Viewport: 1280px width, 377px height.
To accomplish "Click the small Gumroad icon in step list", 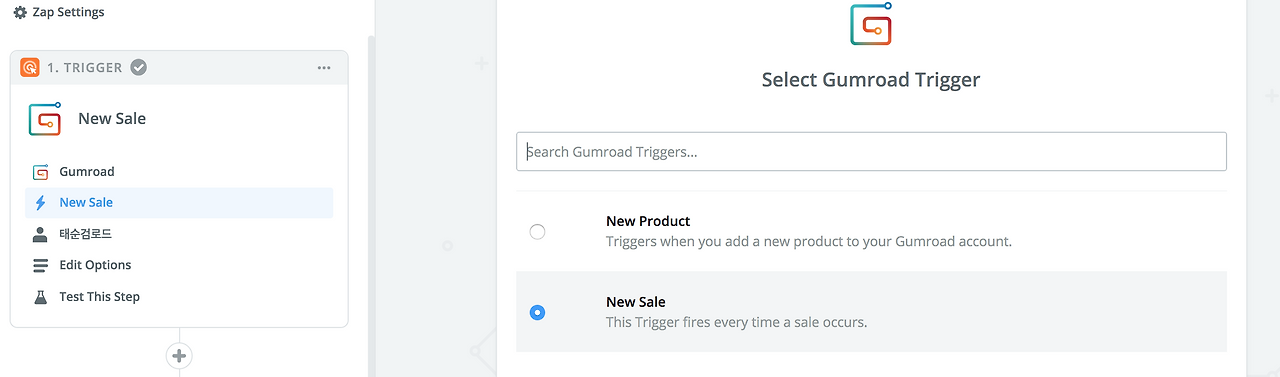I will pyautogui.click(x=40, y=172).
